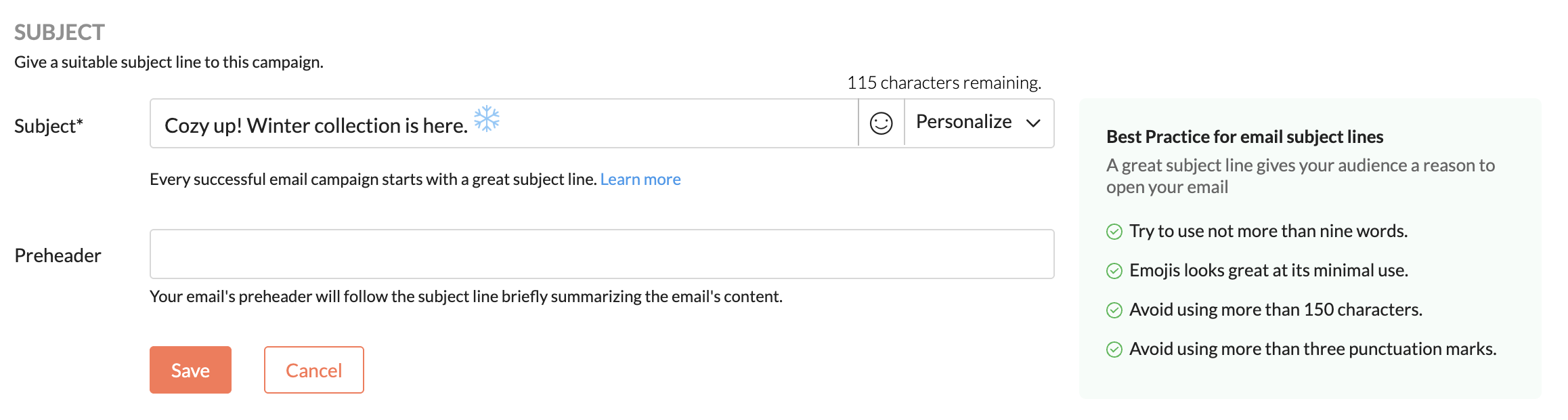
Task: Focus the Preheader input field
Action: pyautogui.click(x=601, y=254)
